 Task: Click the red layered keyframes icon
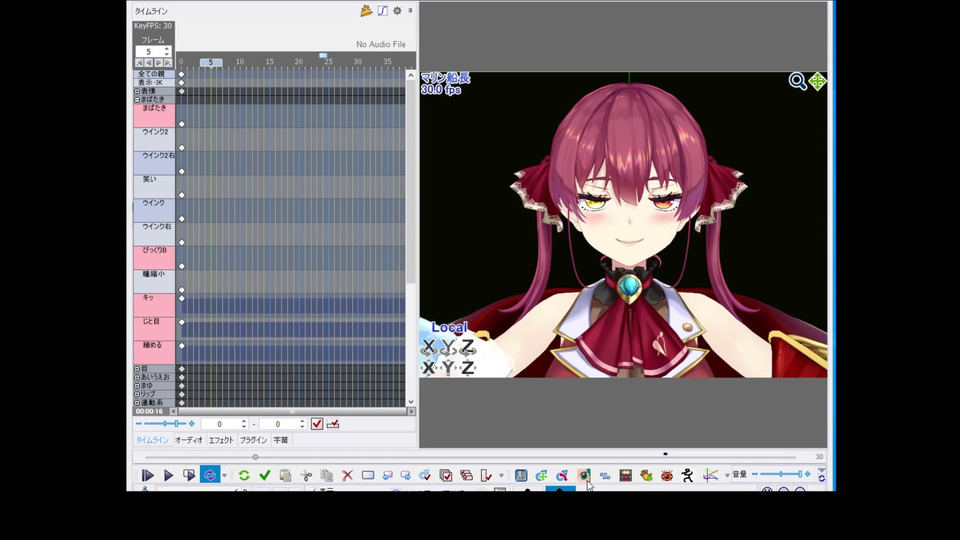pos(467,475)
